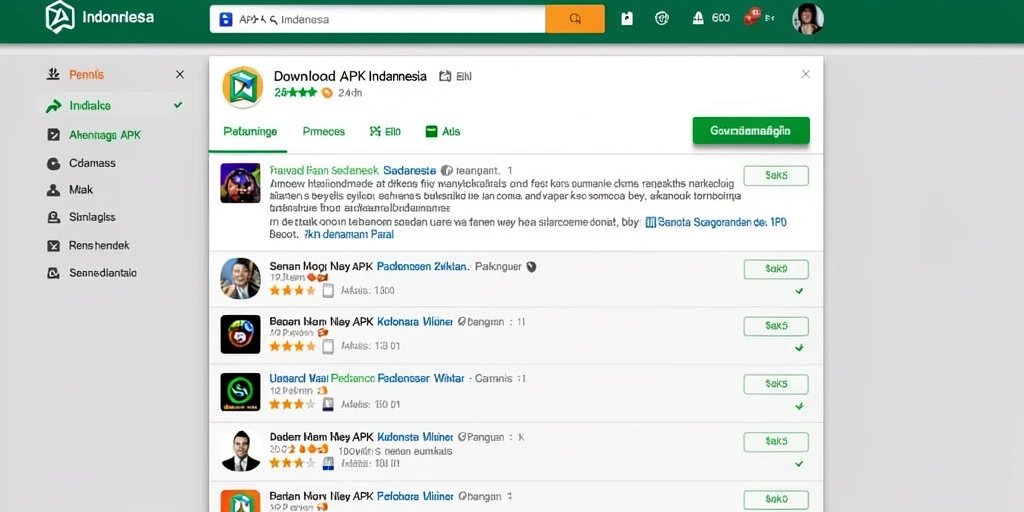This screenshot has height=512, width=1024.
Task: Select Indialce in the sidebar
Action: [x=89, y=105]
